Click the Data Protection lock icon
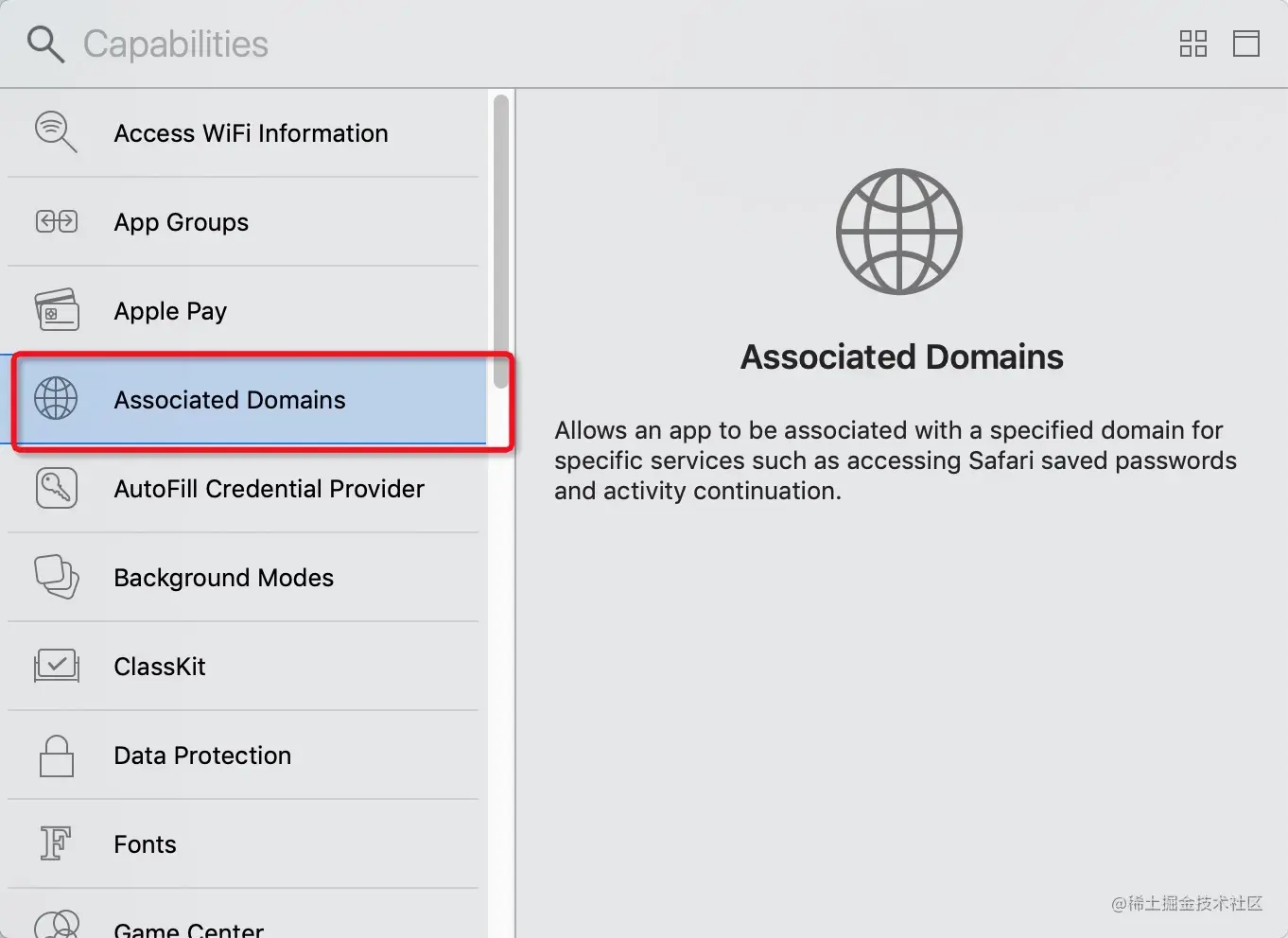This screenshot has width=1288, height=938. click(57, 756)
